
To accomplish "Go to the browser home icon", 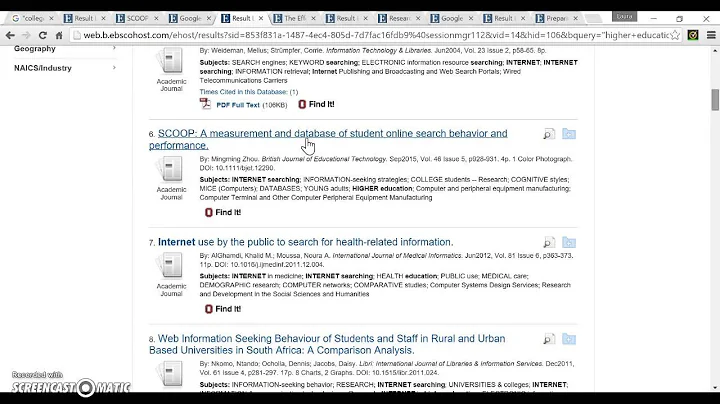I will [59, 35].
